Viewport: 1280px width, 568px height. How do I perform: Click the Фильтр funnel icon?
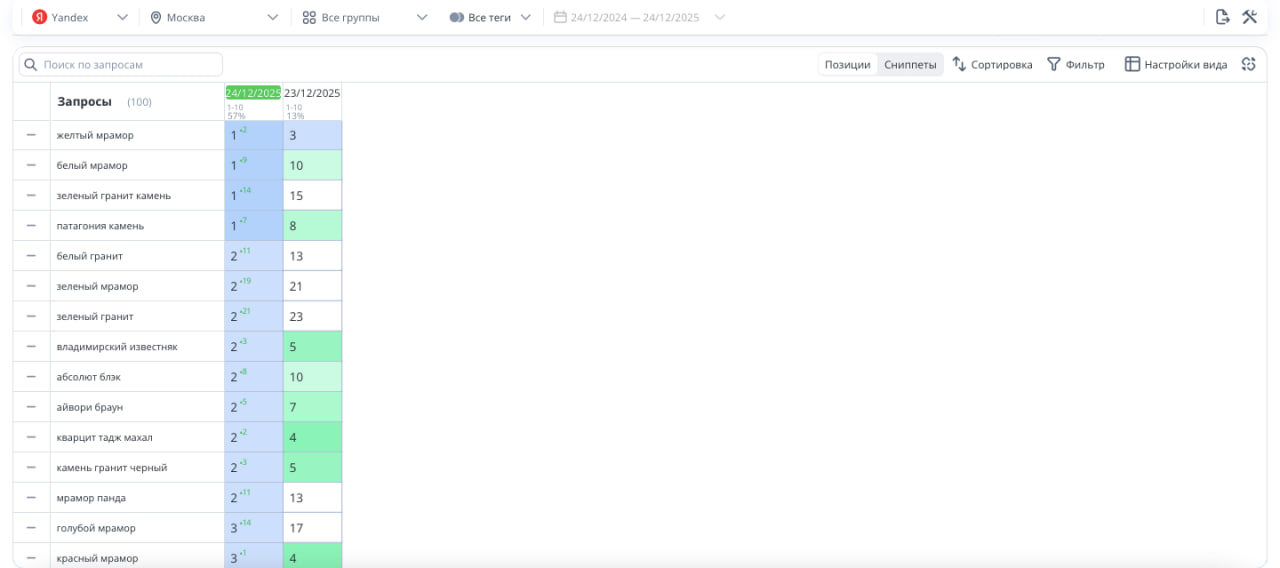click(1053, 64)
